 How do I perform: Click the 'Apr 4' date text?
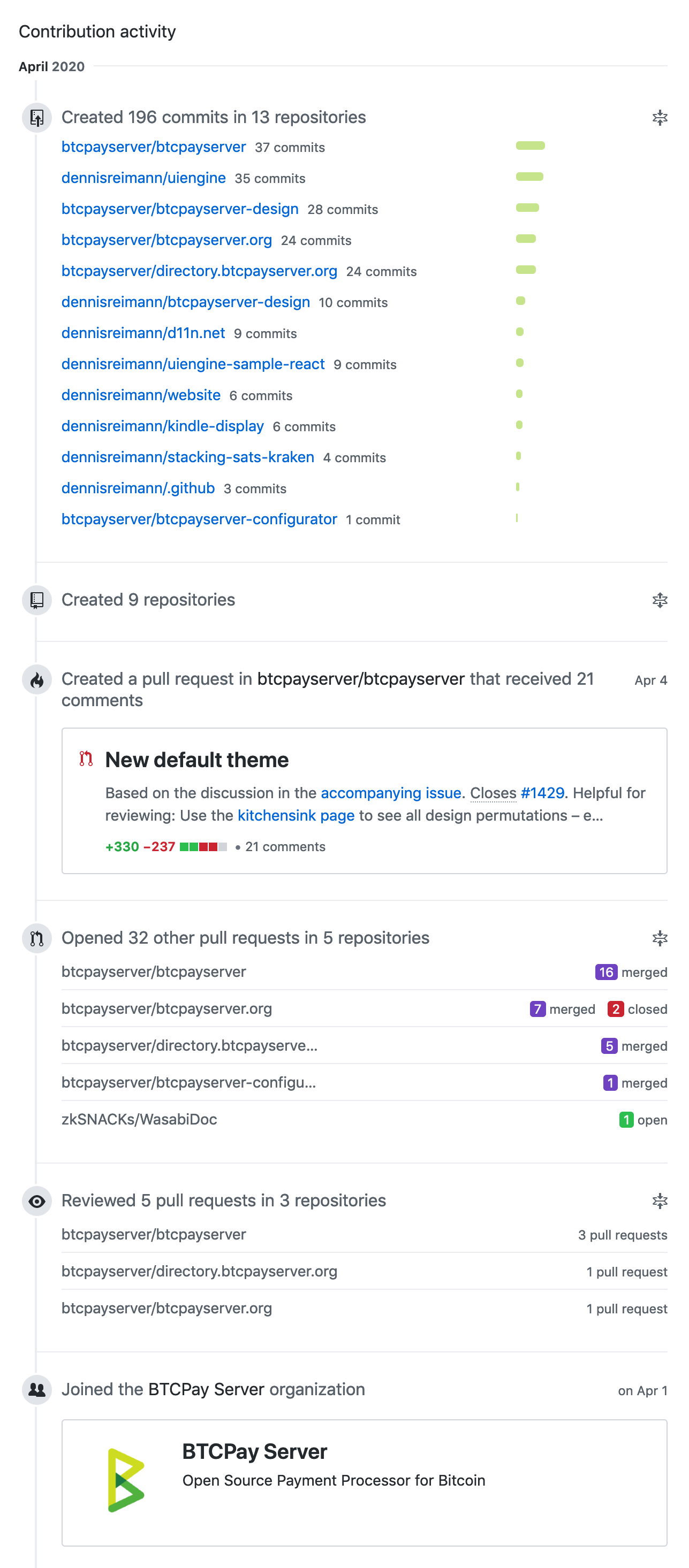point(650,680)
